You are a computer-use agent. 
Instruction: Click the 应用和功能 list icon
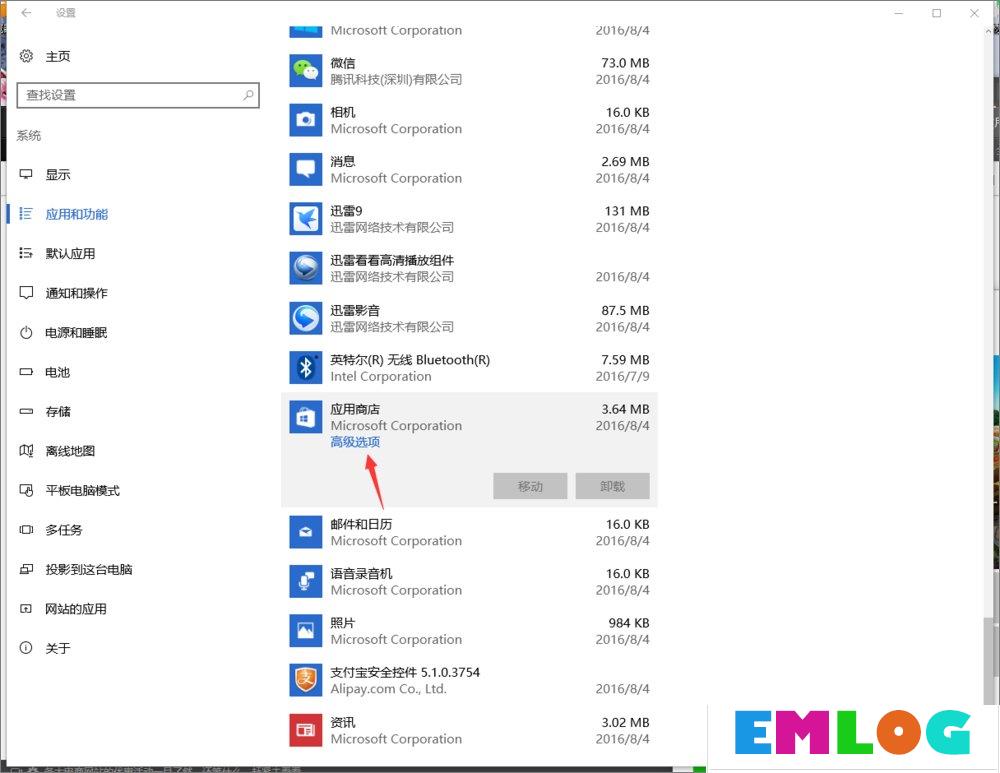coord(26,214)
